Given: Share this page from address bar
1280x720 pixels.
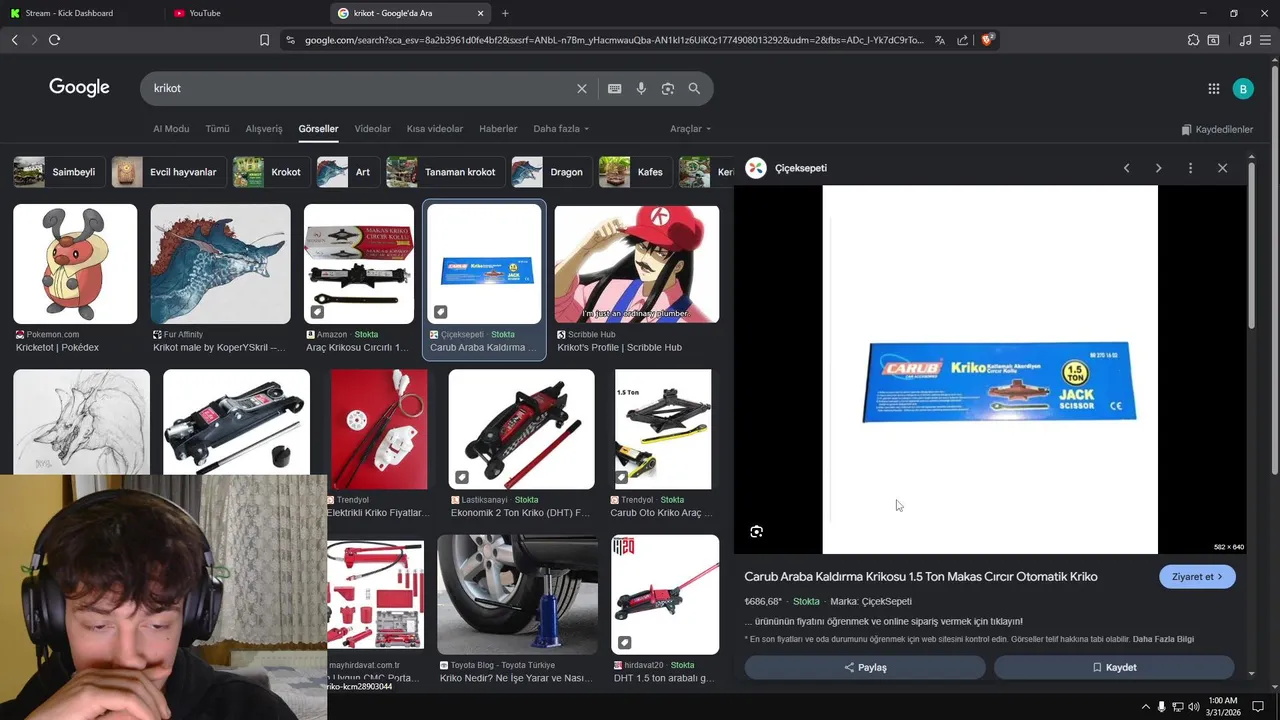Looking at the screenshot, I should tap(962, 40).
